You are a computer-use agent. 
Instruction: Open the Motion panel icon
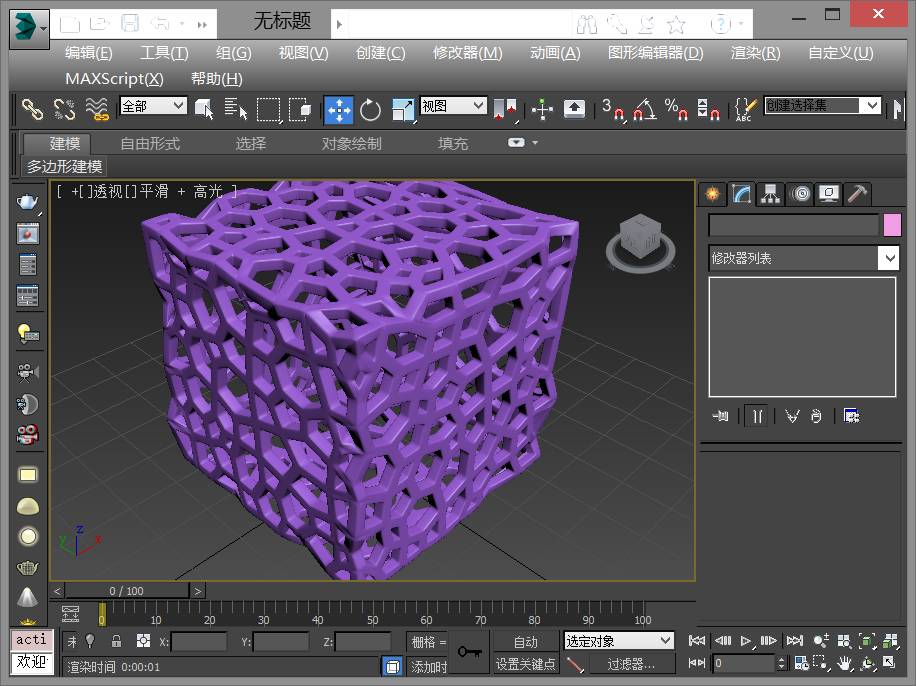pyautogui.click(x=801, y=194)
